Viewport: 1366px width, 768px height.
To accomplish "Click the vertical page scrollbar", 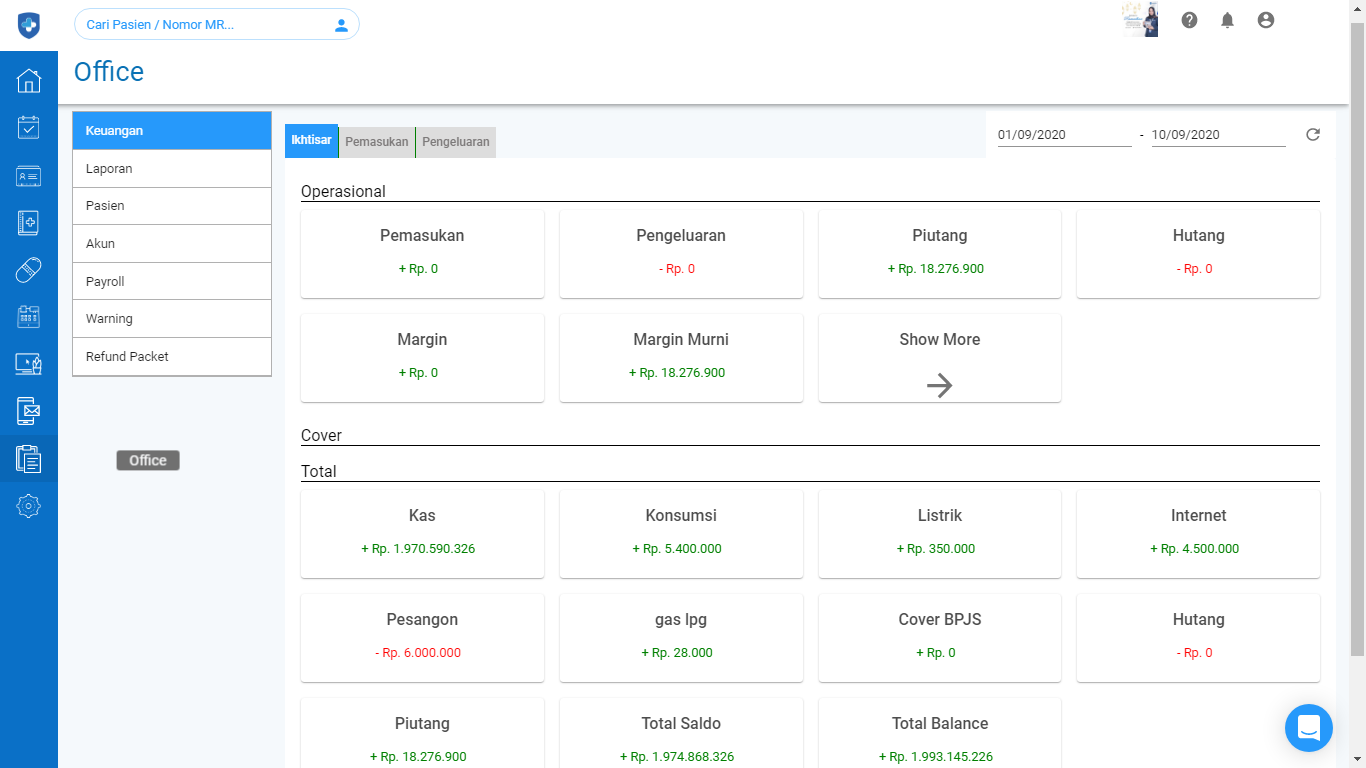I will coord(1357,340).
